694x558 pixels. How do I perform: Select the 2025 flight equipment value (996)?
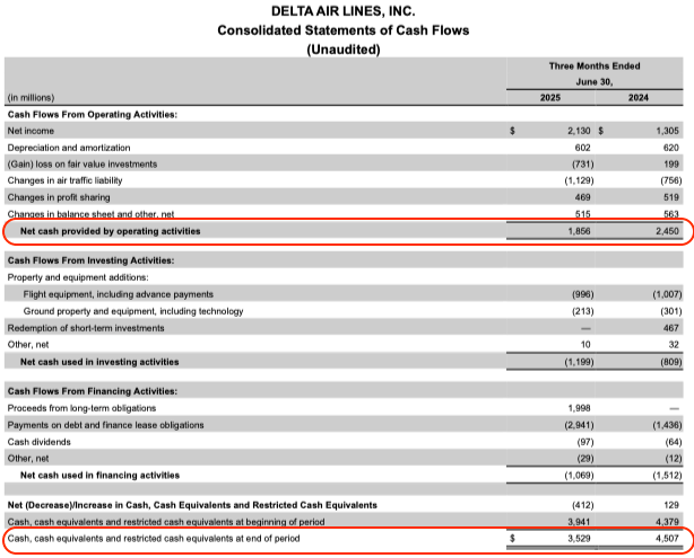point(579,294)
